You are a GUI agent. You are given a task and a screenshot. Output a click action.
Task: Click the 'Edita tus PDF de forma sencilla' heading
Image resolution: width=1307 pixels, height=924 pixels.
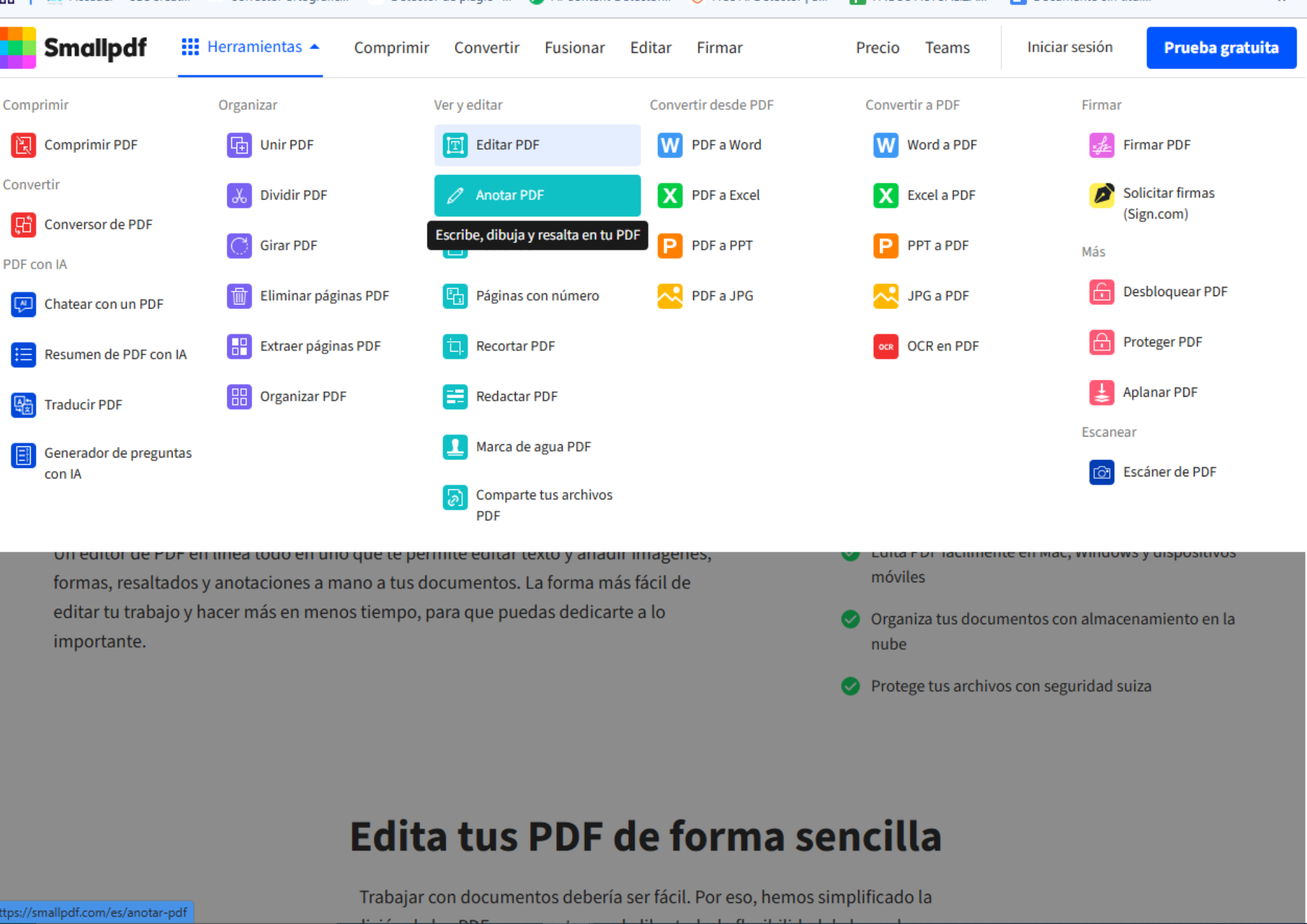646,836
